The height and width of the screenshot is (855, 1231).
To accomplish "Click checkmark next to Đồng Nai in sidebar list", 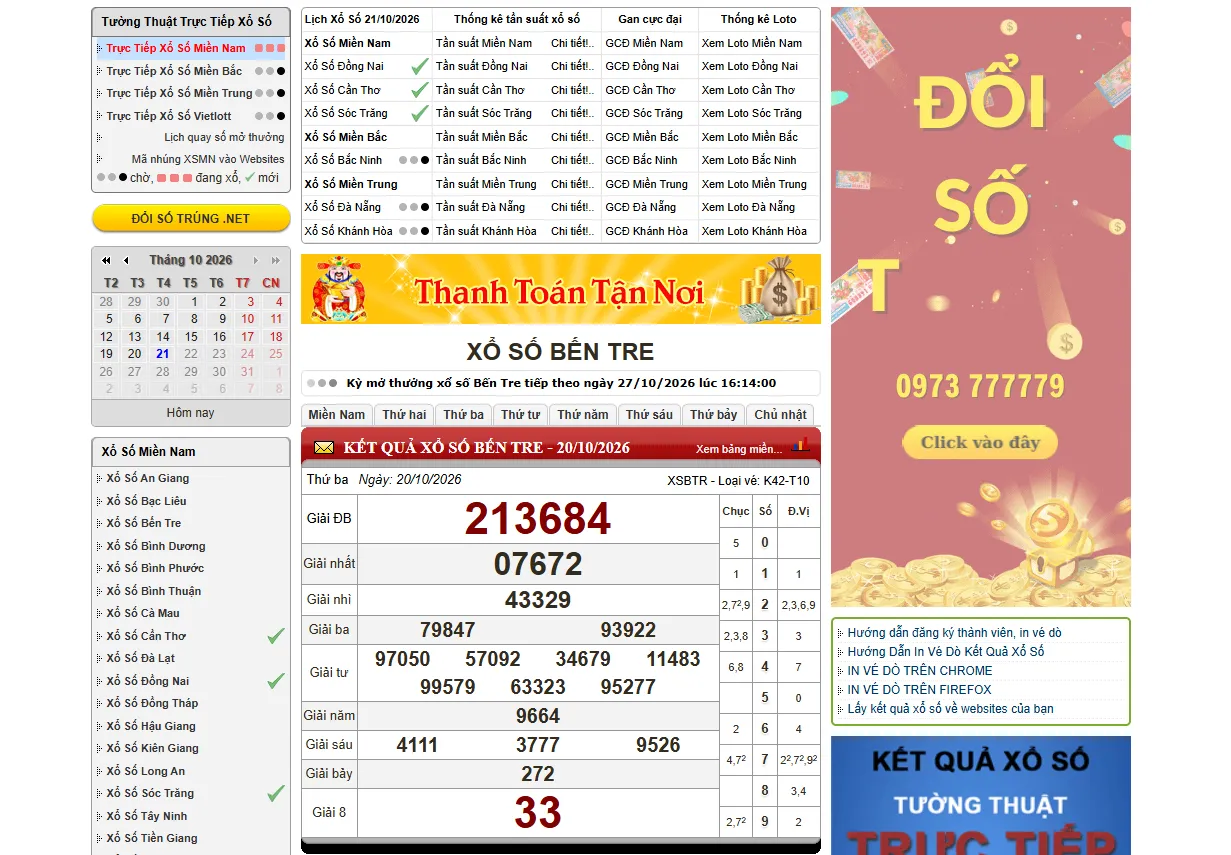I will pos(276,681).
